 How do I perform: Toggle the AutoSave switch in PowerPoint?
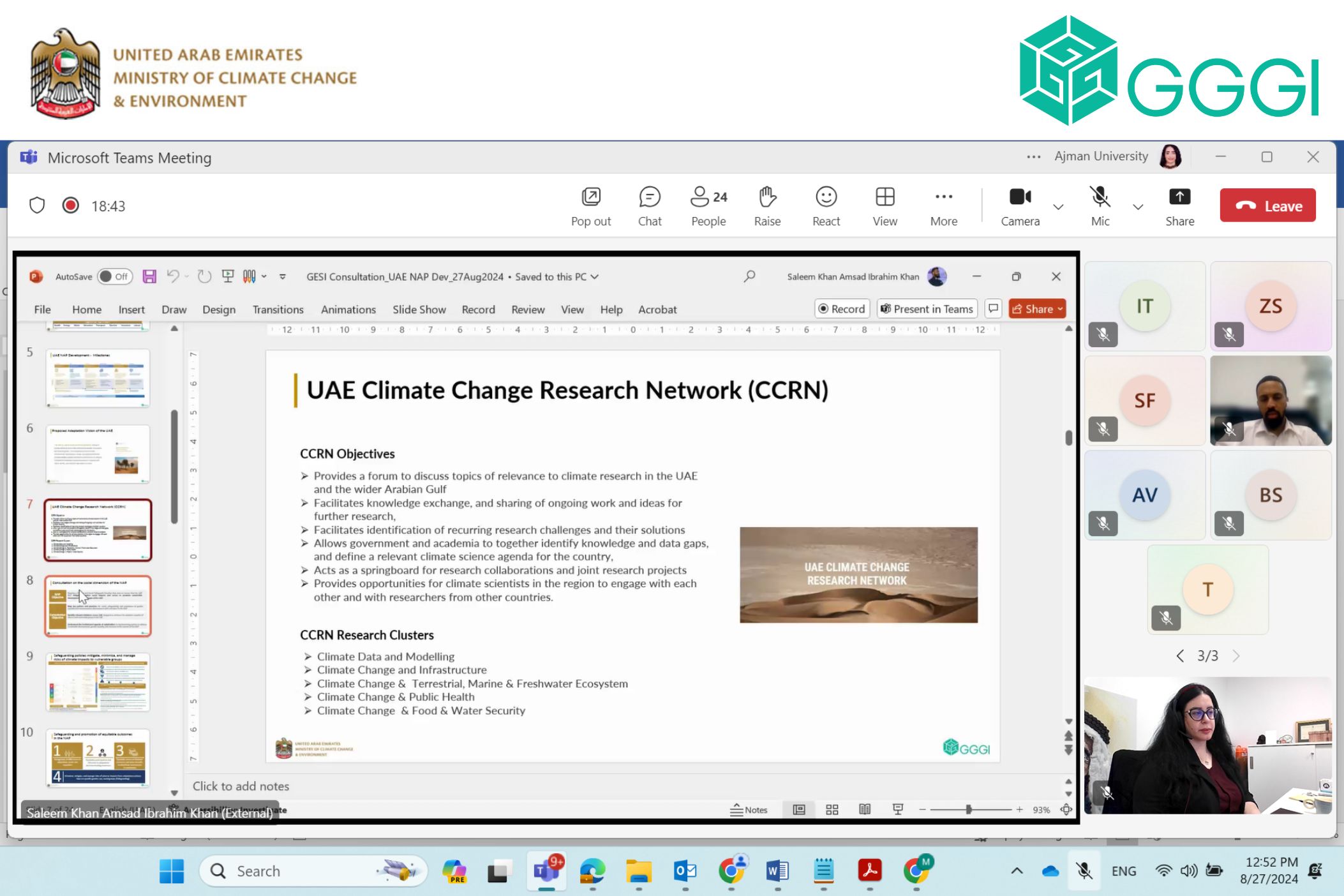(x=115, y=276)
